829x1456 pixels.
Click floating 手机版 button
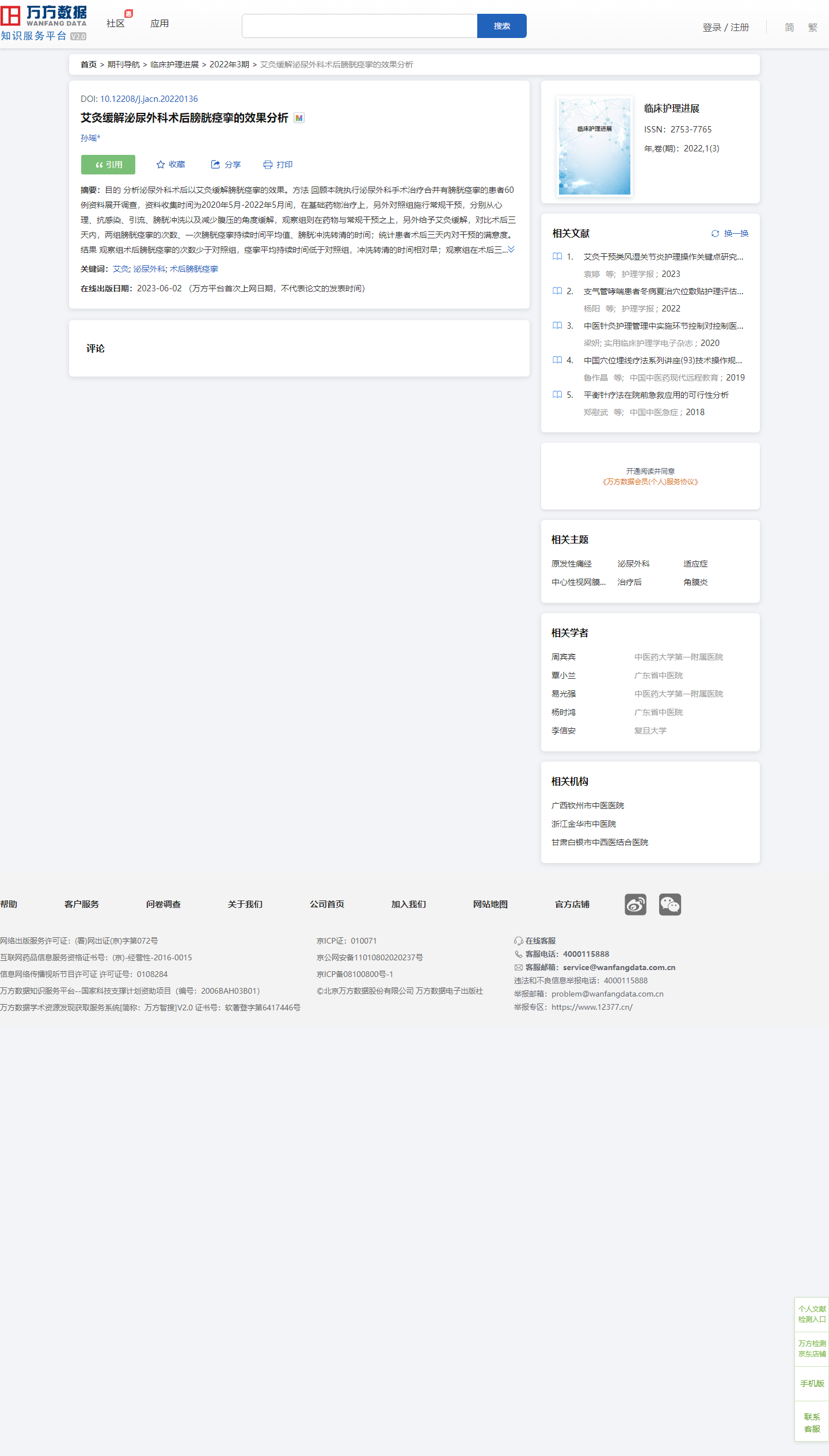click(x=812, y=1383)
